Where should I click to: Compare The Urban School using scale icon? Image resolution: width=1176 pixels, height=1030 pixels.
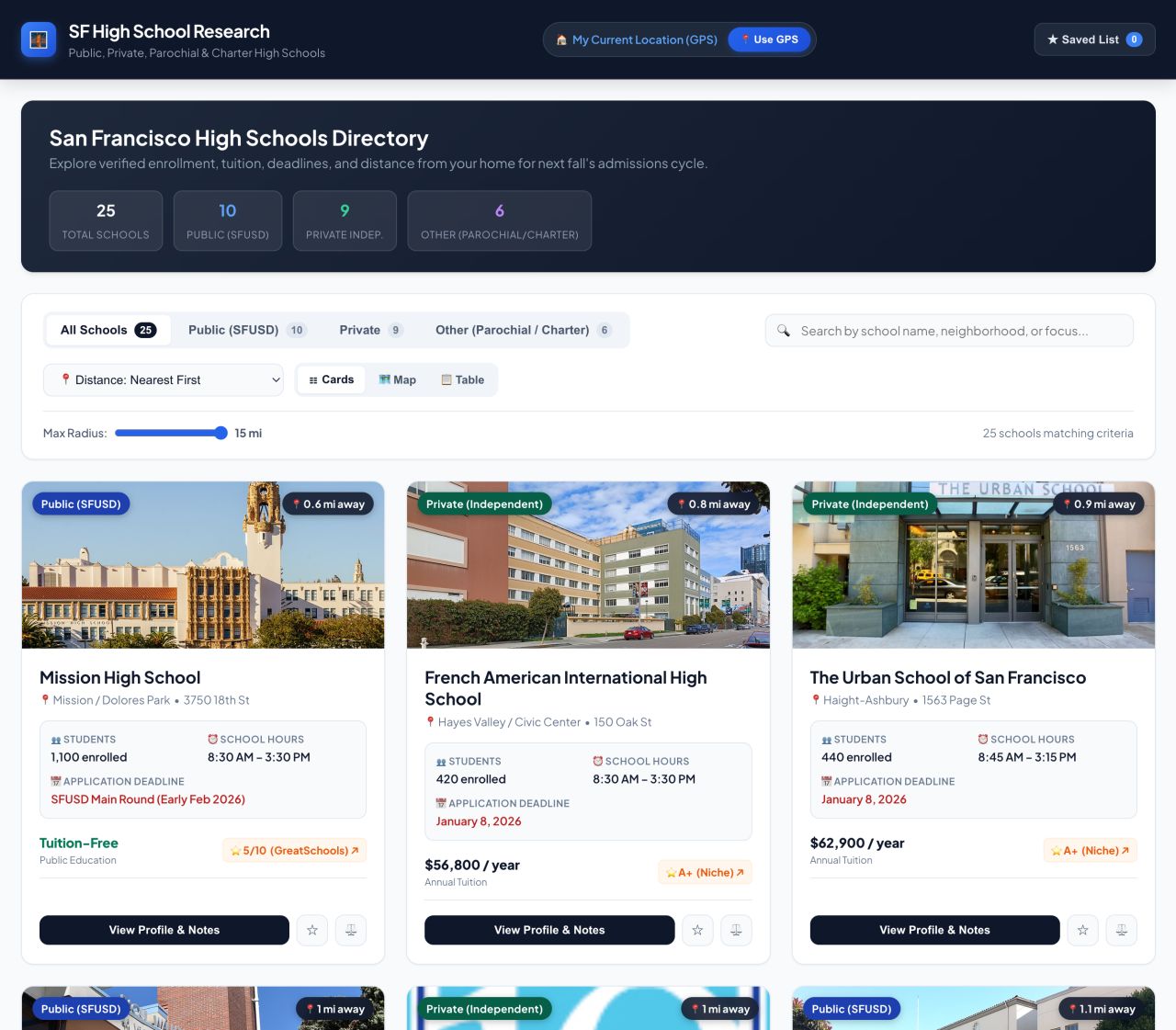pos(1122,930)
